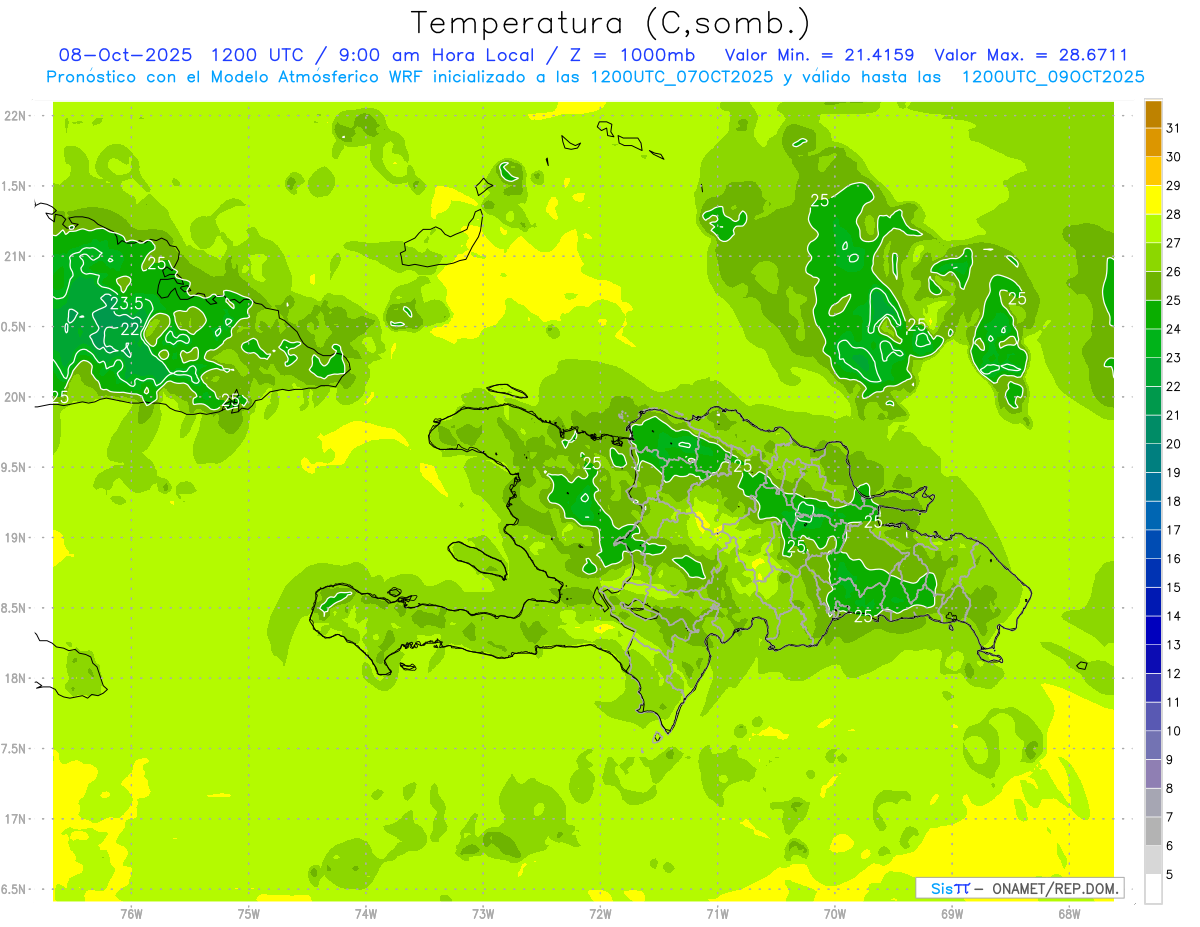The width and height of the screenshot is (1200, 927).
Task: Select the 68W longitude axis label
Action: (x=1069, y=913)
